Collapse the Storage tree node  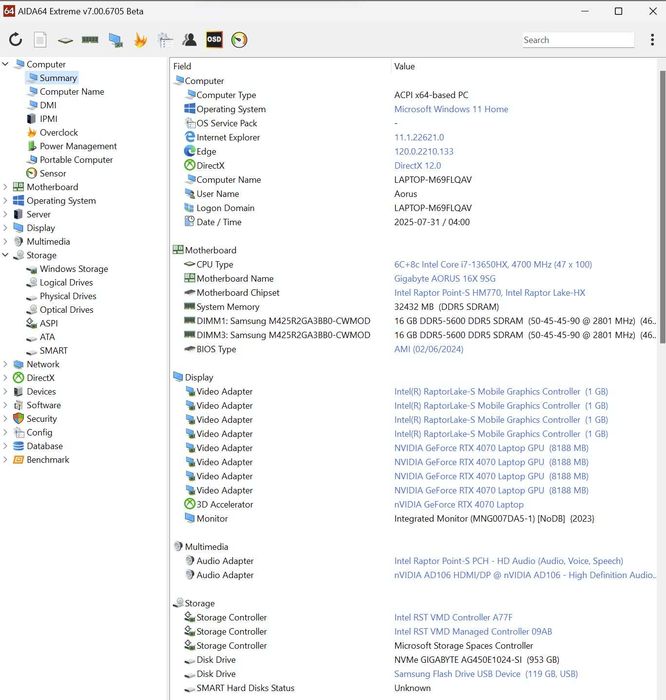click(5, 255)
